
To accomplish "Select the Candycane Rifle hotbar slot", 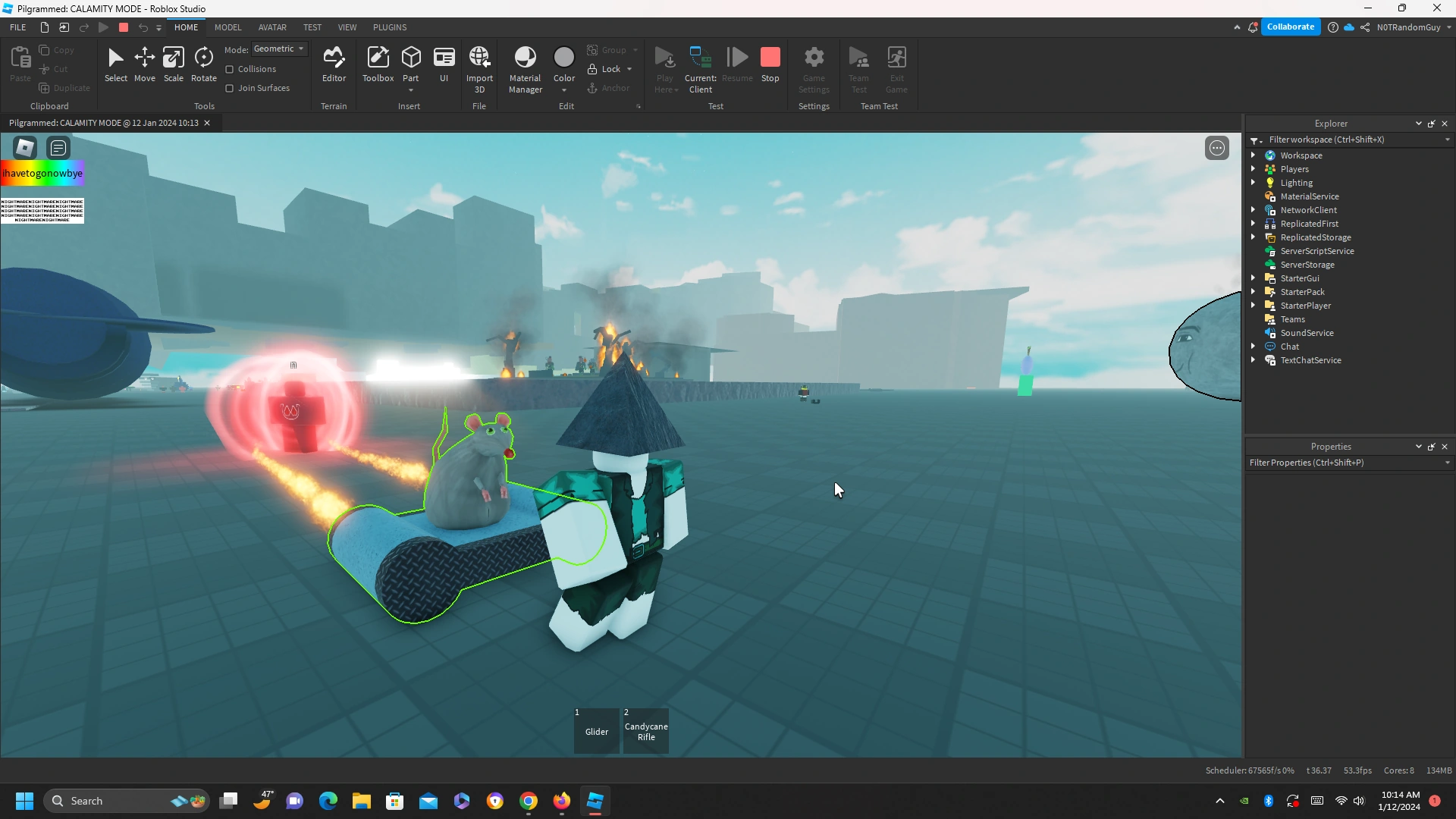I will [646, 731].
